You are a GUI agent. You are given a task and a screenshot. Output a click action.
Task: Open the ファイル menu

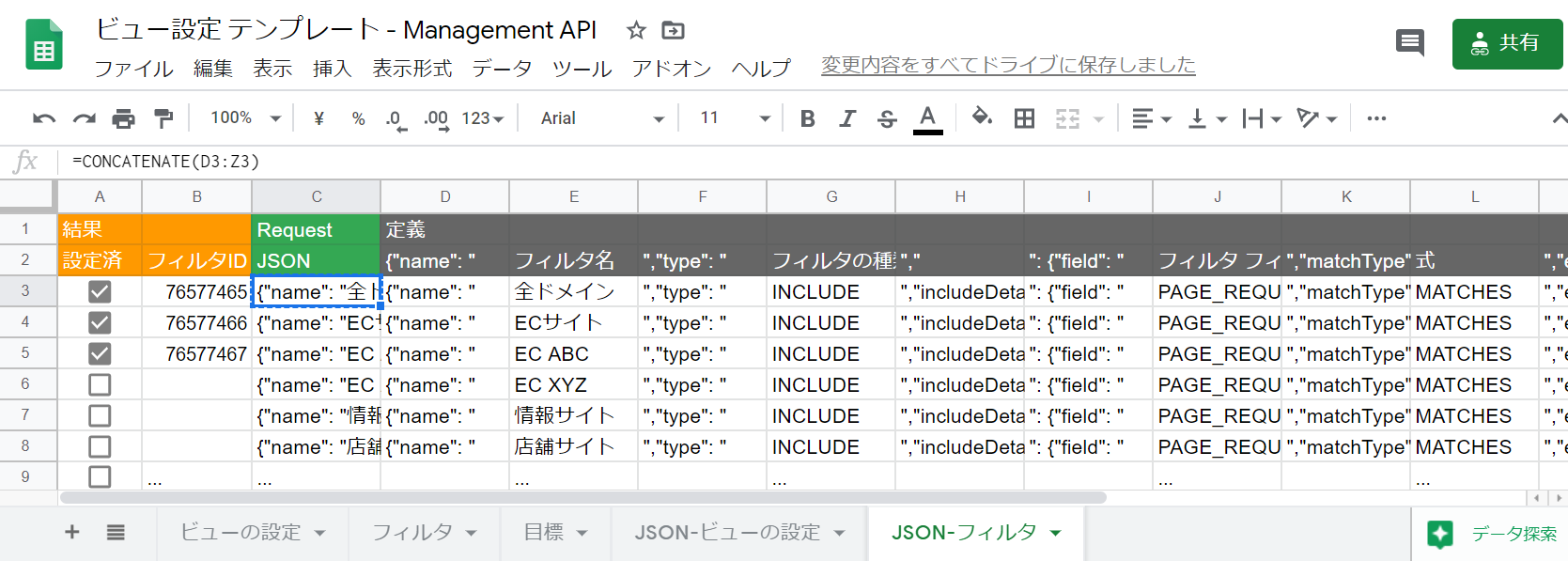pos(133,69)
